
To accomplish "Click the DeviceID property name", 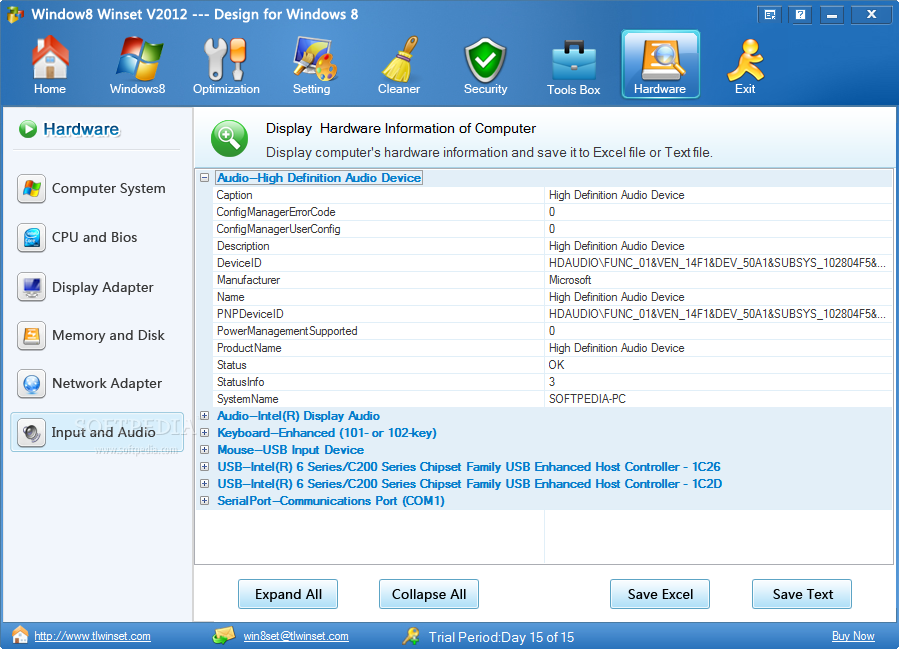I will [239, 263].
